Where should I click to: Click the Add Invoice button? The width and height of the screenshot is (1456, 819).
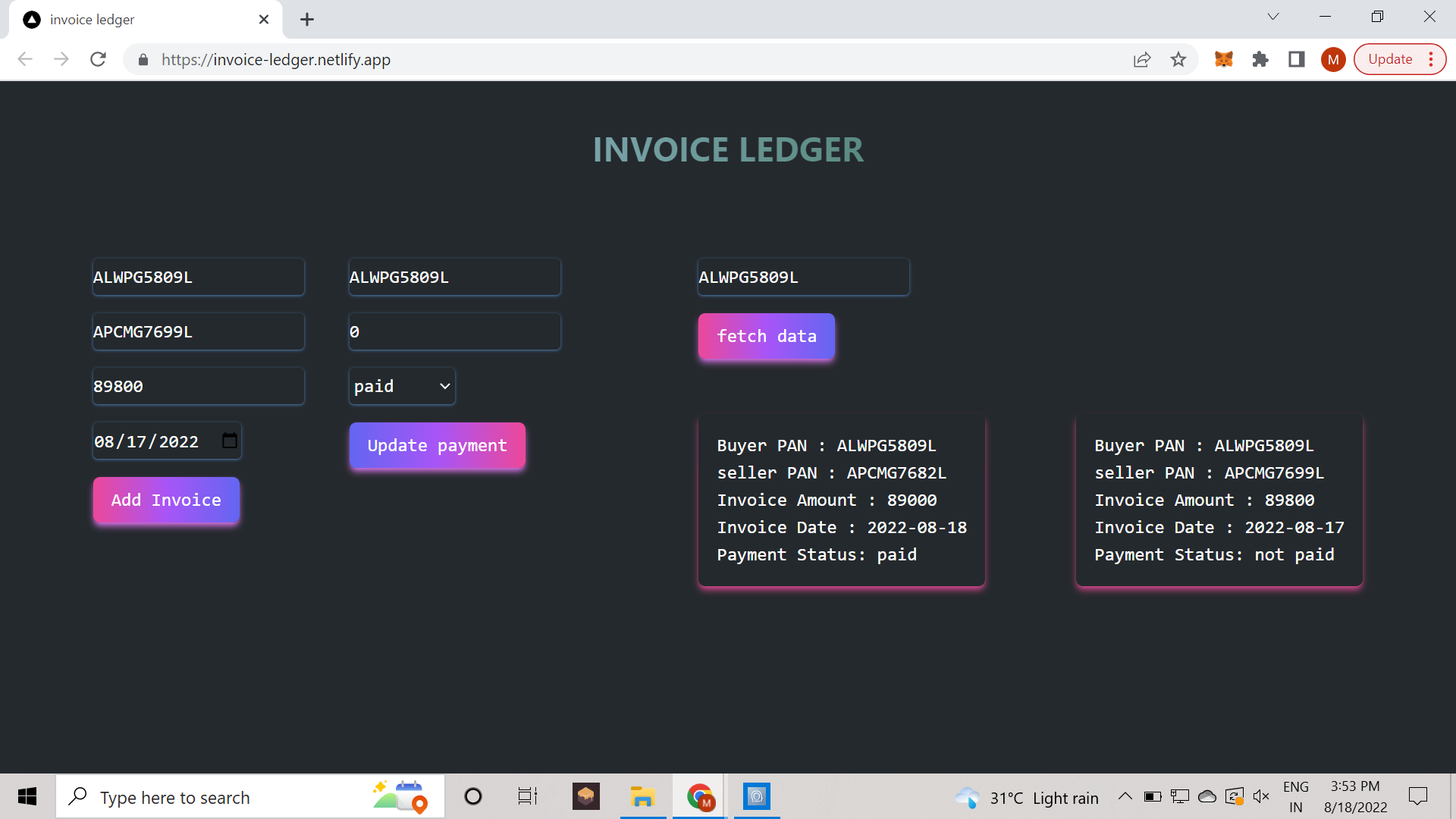(x=165, y=500)
